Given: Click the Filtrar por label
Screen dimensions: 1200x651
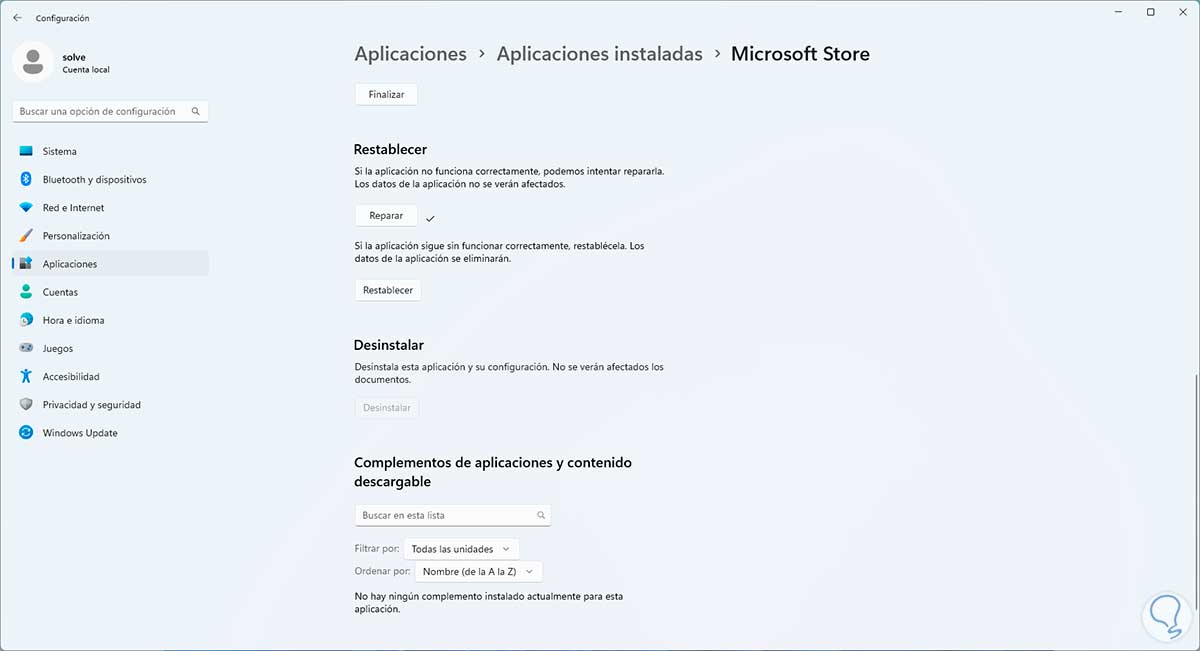Looking at the screenshot, I should pyautogui.click(x=377, y=549).
